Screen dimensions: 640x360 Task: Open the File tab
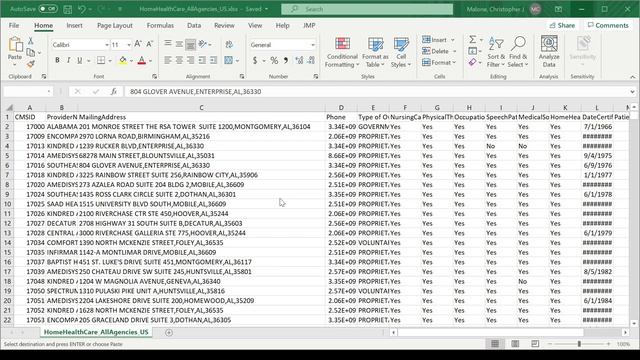coord(14,25)
